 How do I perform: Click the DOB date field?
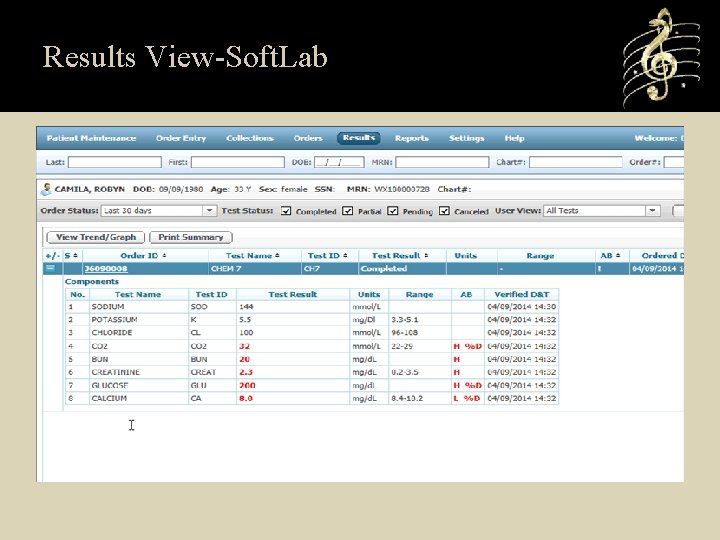339,162
